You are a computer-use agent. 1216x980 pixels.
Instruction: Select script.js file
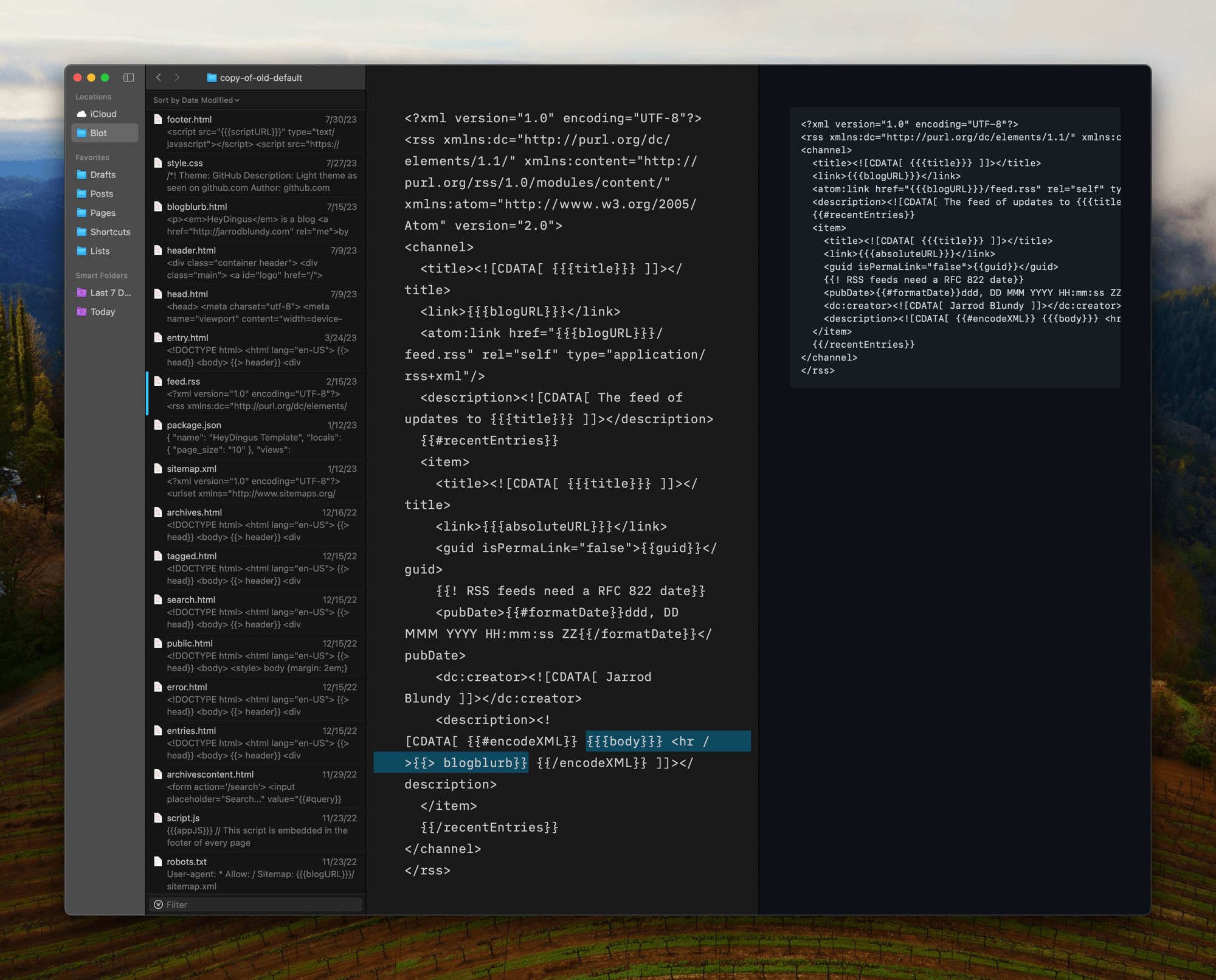256,830
